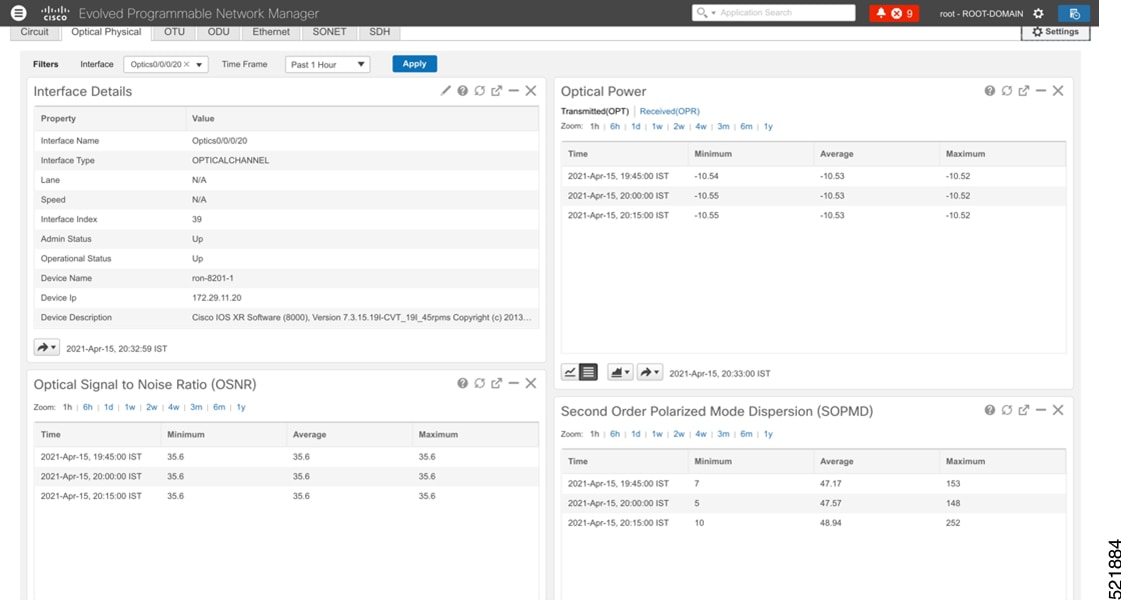The height and width of the screenshot is (600, 1121).
Task: Open the Settings button
Action: [x=1055, y=32]
